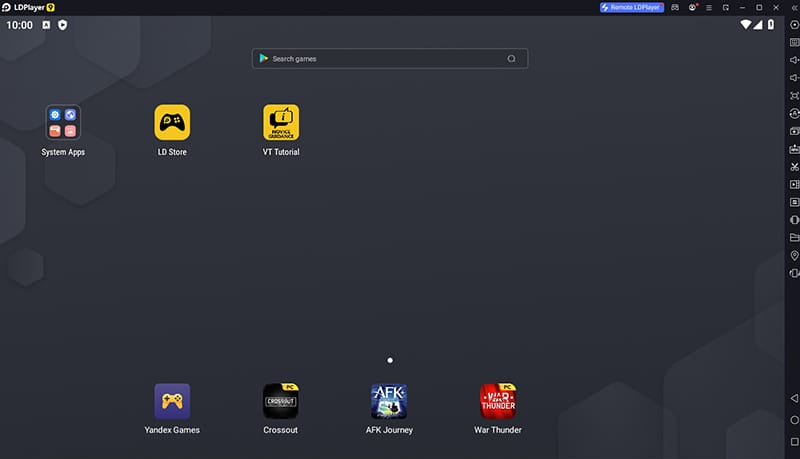Click the Wi-Fi status icon

click(745, 24)
